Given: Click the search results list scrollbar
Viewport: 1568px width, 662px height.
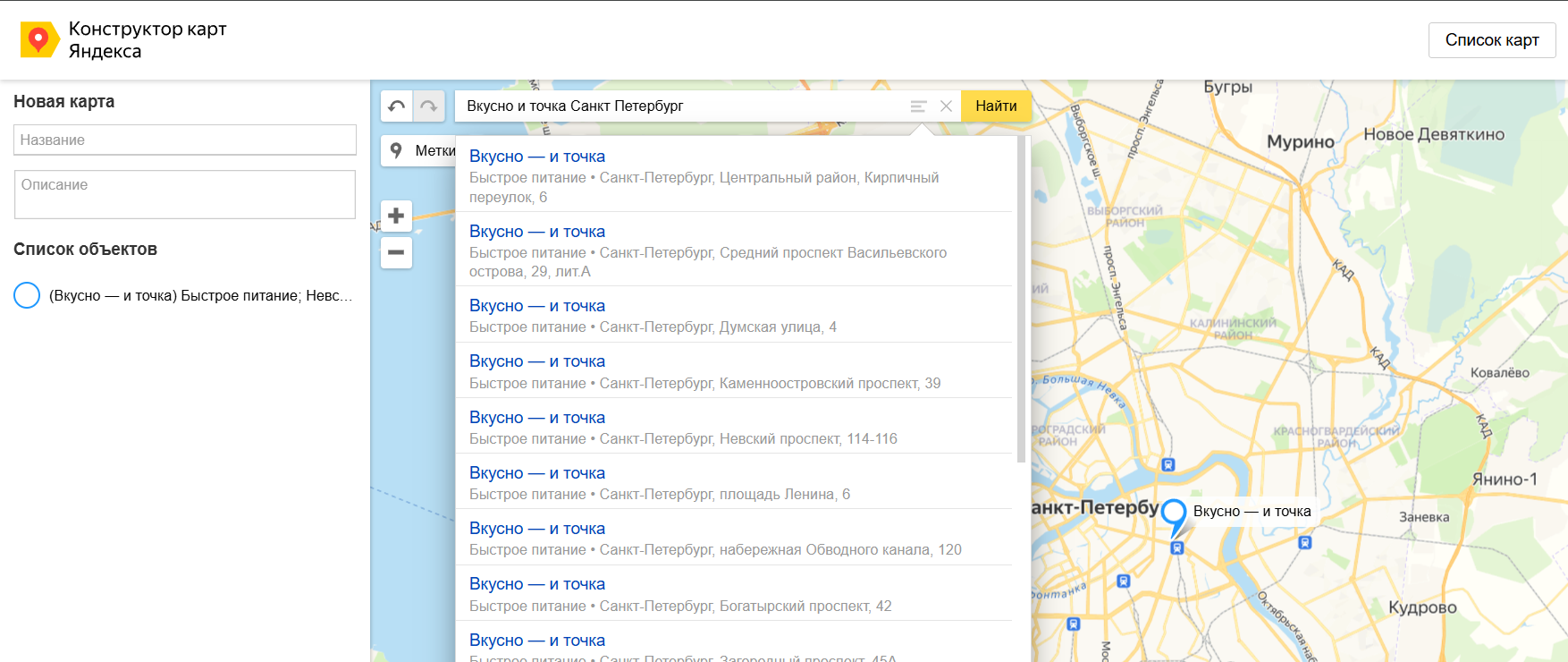Looking at the screenshot, I should (1021, 300).
